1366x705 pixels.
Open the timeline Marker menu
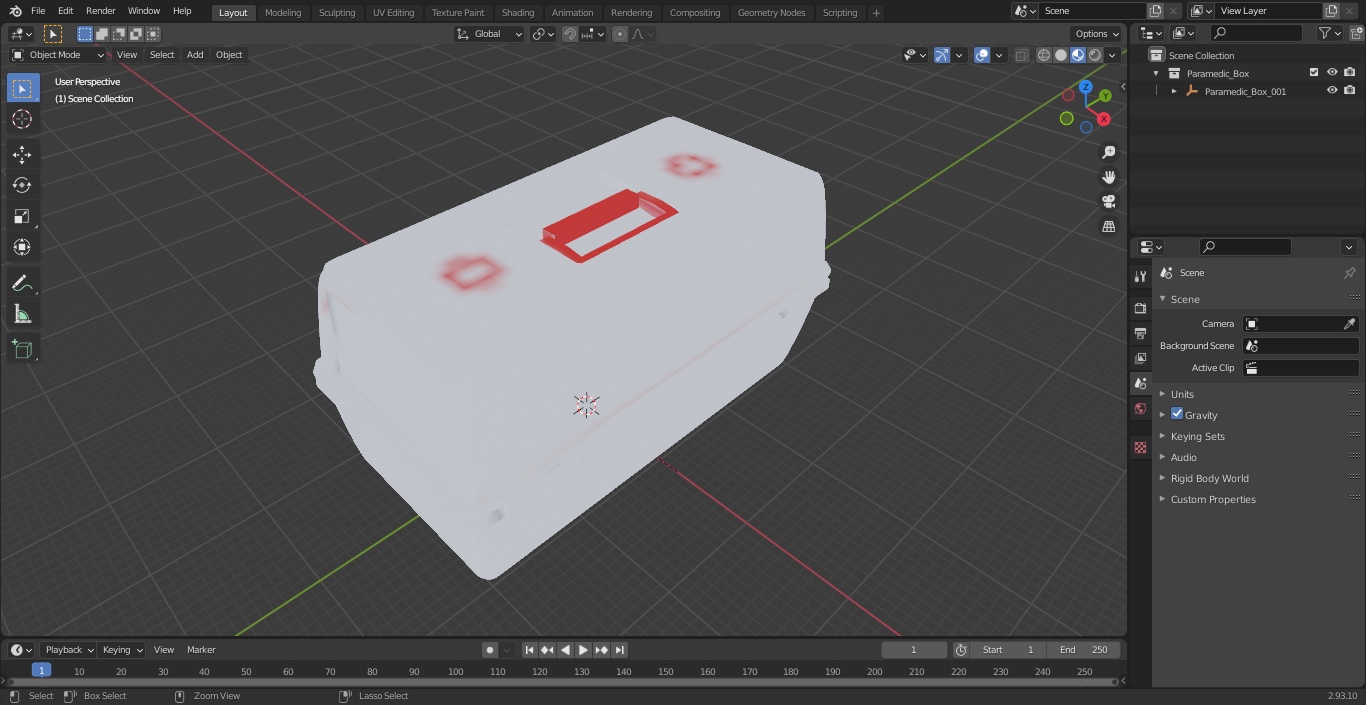click(x=201, y=650)
